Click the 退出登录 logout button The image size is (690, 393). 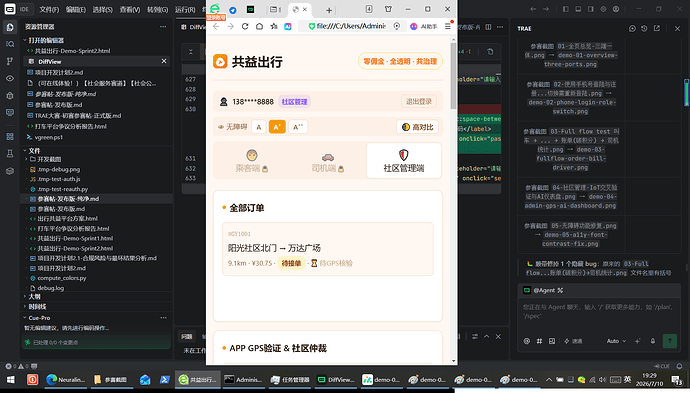click(418, 101)
